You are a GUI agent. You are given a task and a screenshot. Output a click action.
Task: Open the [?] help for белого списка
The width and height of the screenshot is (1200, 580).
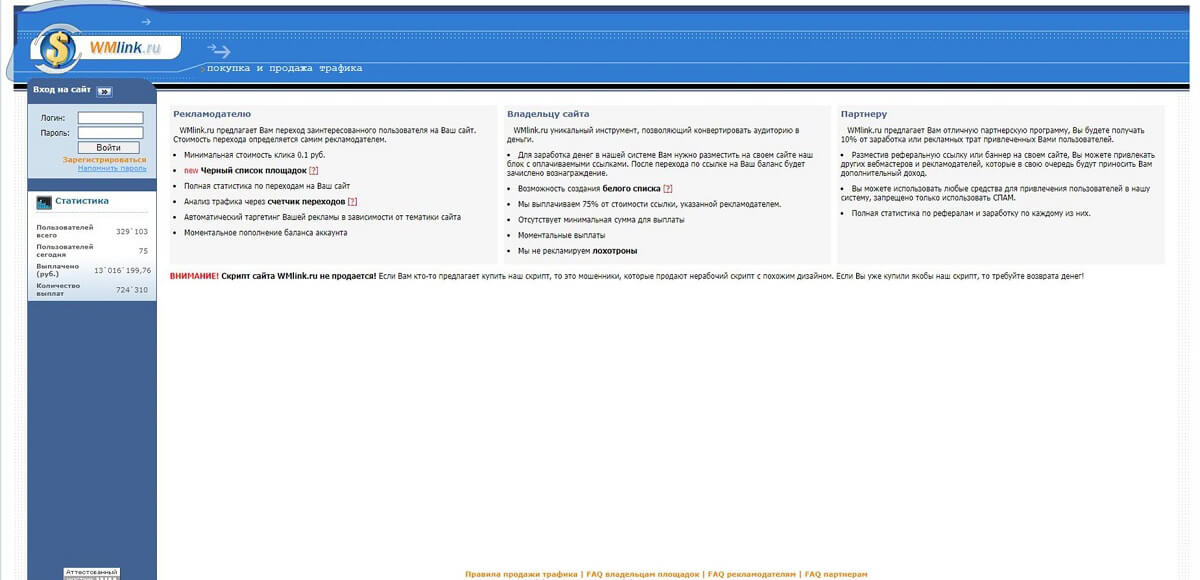(x=668, y=188)
